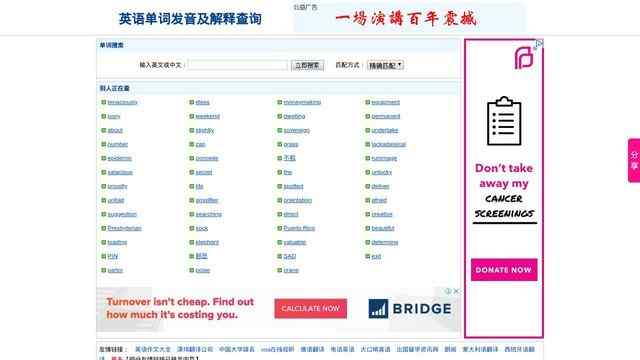Viewport: 640px width, 360px height.
Task: Open the word link 'undertake'
Action: (x=384, y=130)
